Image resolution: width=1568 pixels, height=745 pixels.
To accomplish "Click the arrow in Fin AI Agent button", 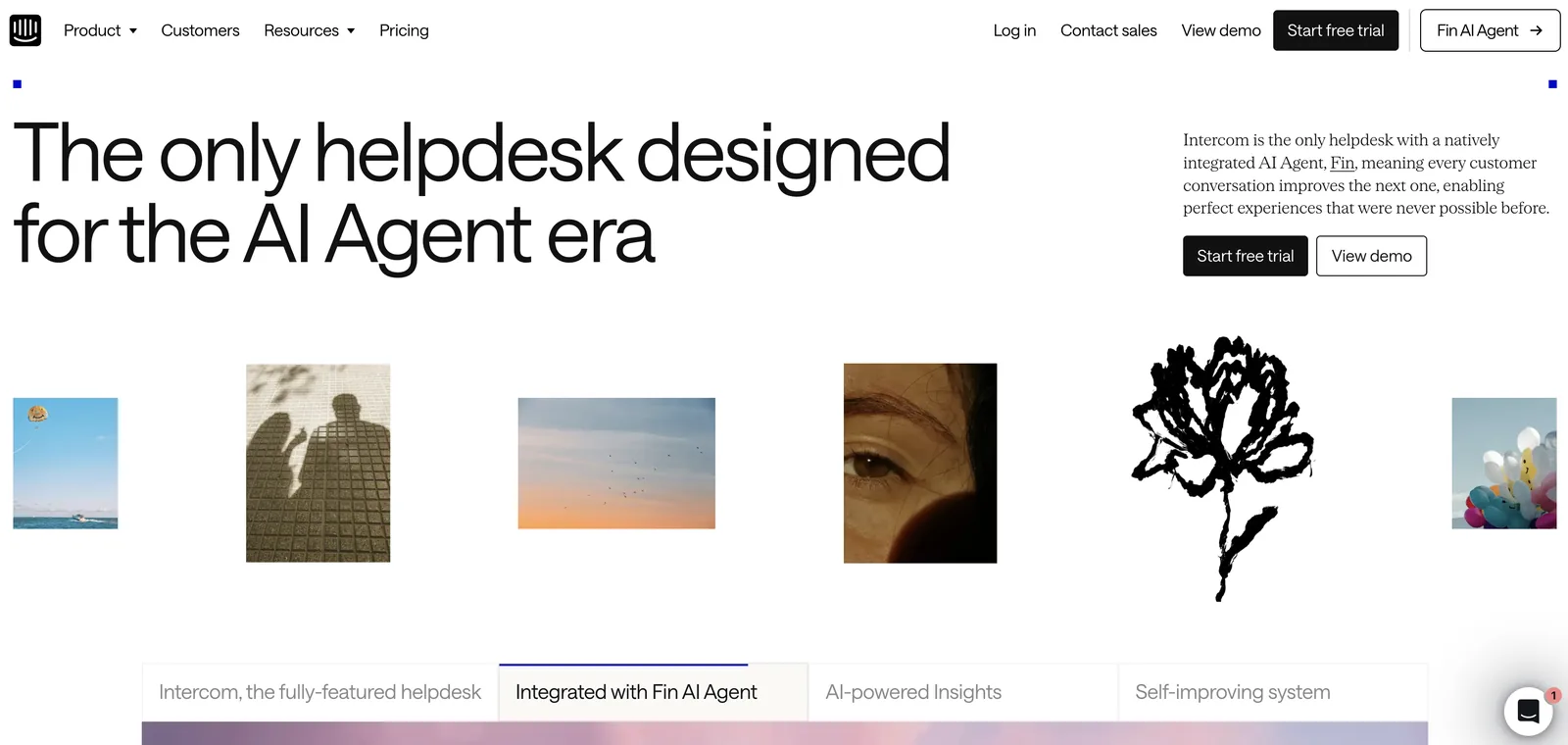I will (1537, 30).
